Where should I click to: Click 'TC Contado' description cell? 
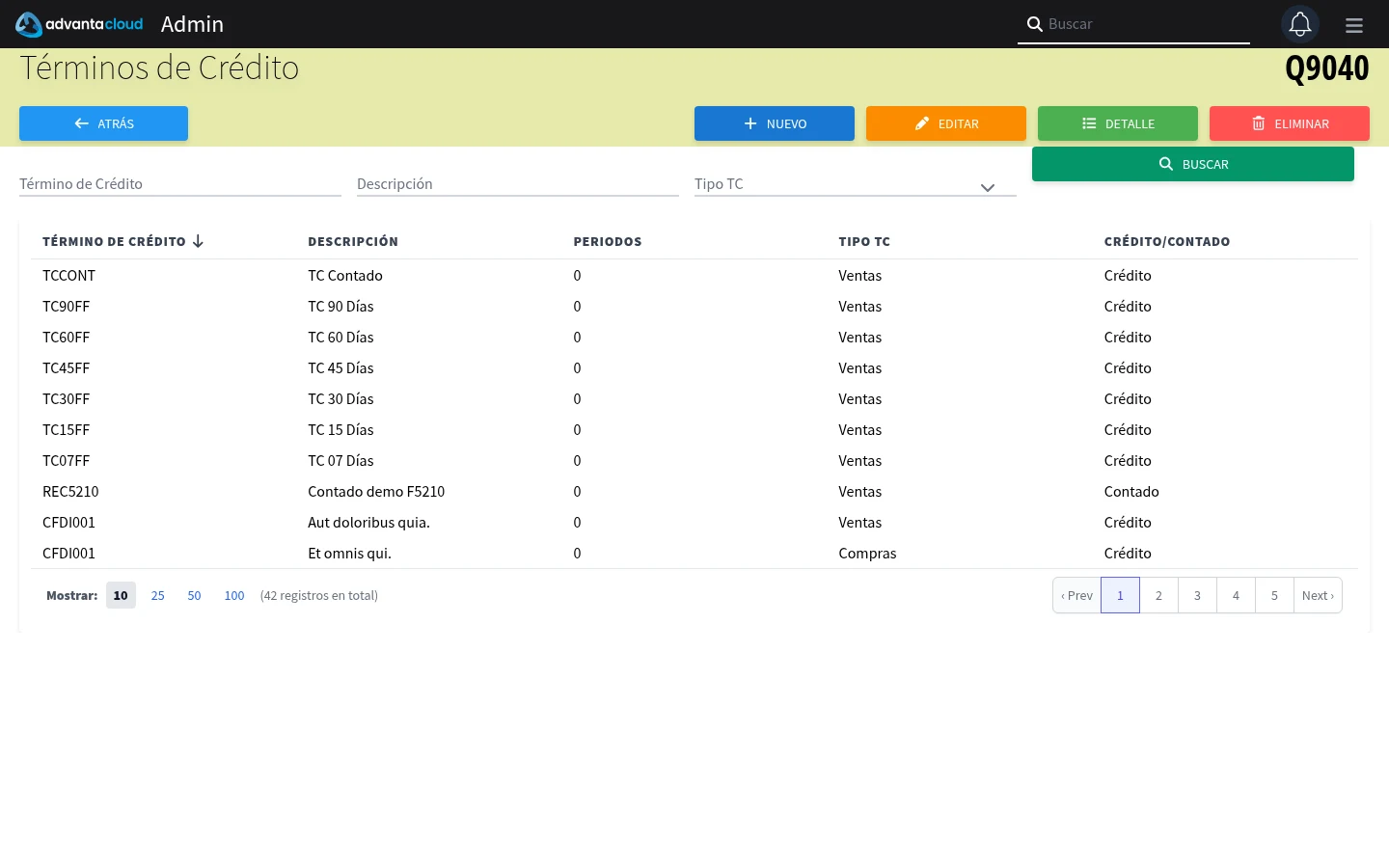point(345,275)
